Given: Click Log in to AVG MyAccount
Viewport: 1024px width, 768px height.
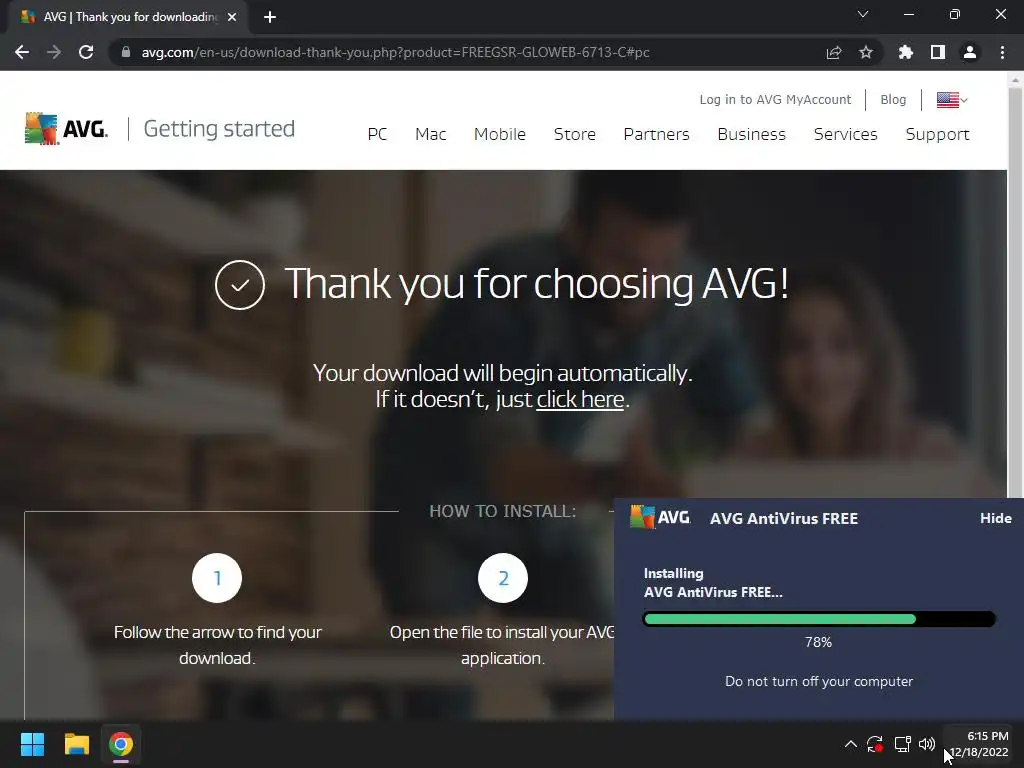Looking at the screenshot, I should 775,99.
